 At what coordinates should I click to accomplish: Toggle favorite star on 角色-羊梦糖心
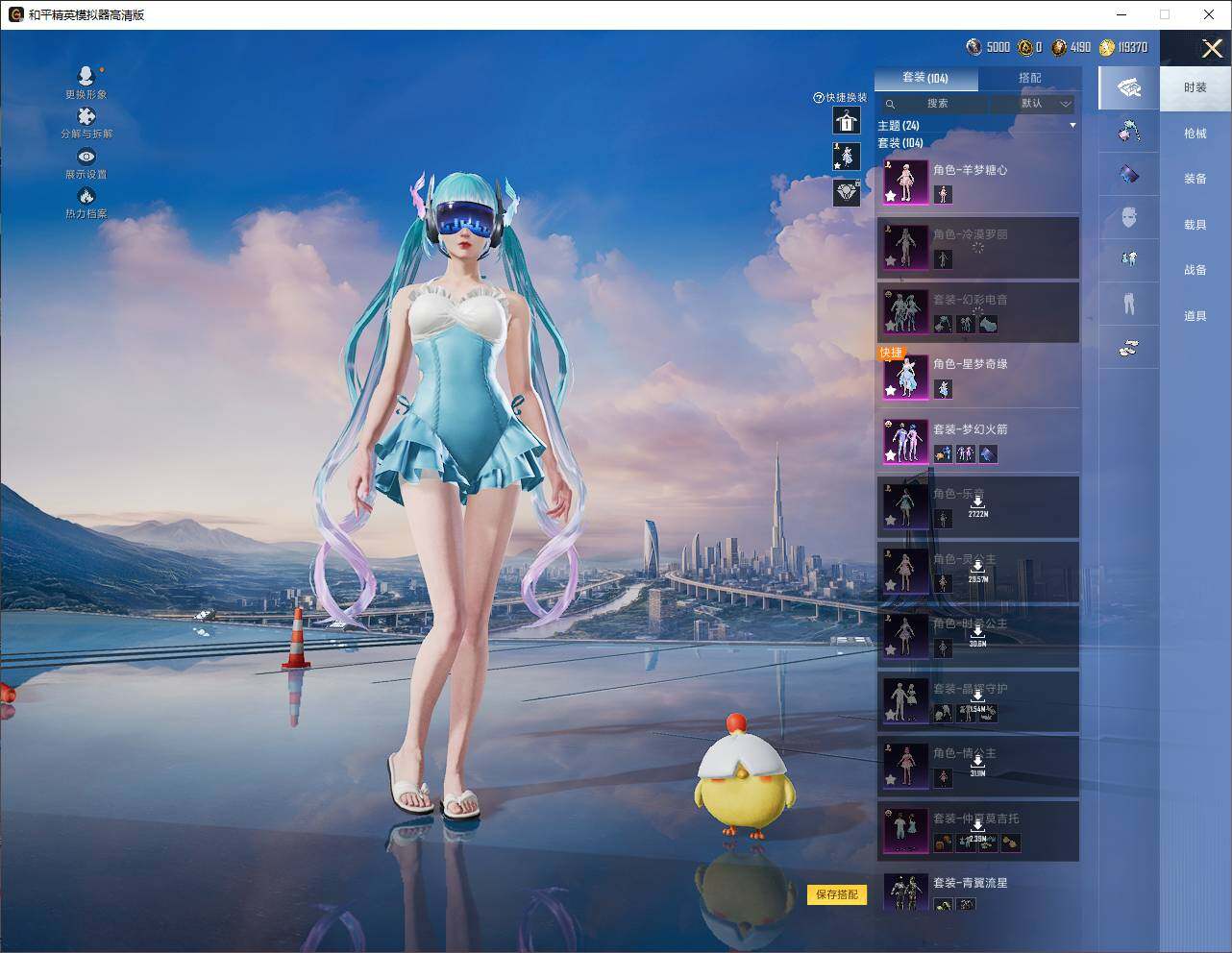891,196
